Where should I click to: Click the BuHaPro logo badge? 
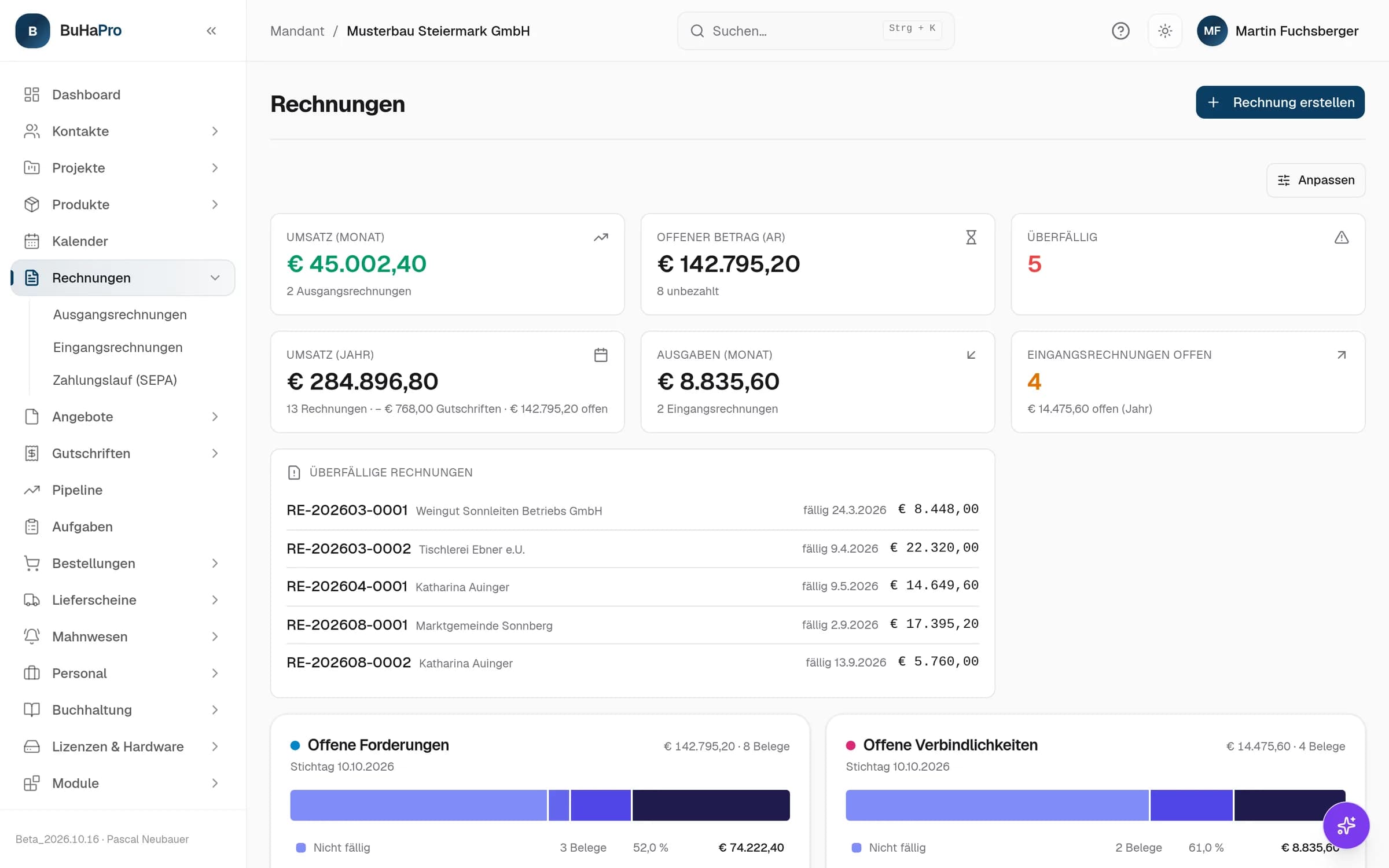(32, 31)
